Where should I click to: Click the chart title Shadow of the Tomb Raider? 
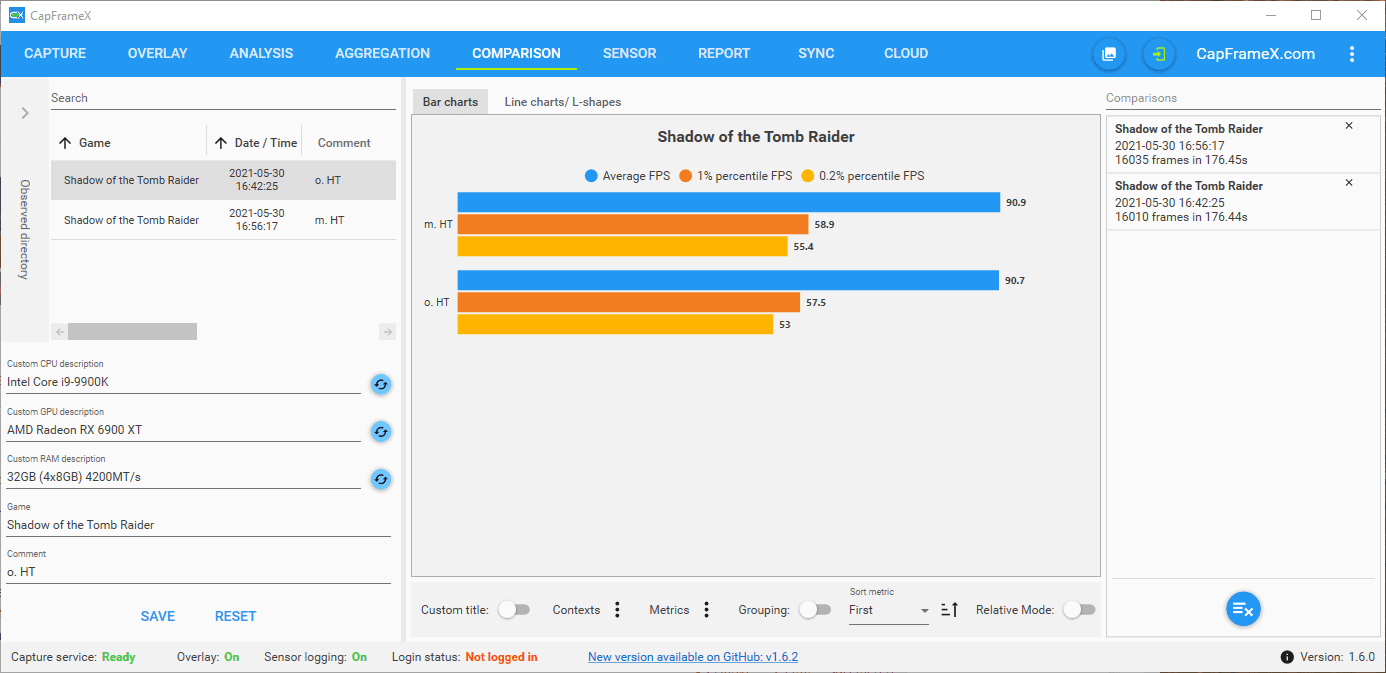click(756, 137)
